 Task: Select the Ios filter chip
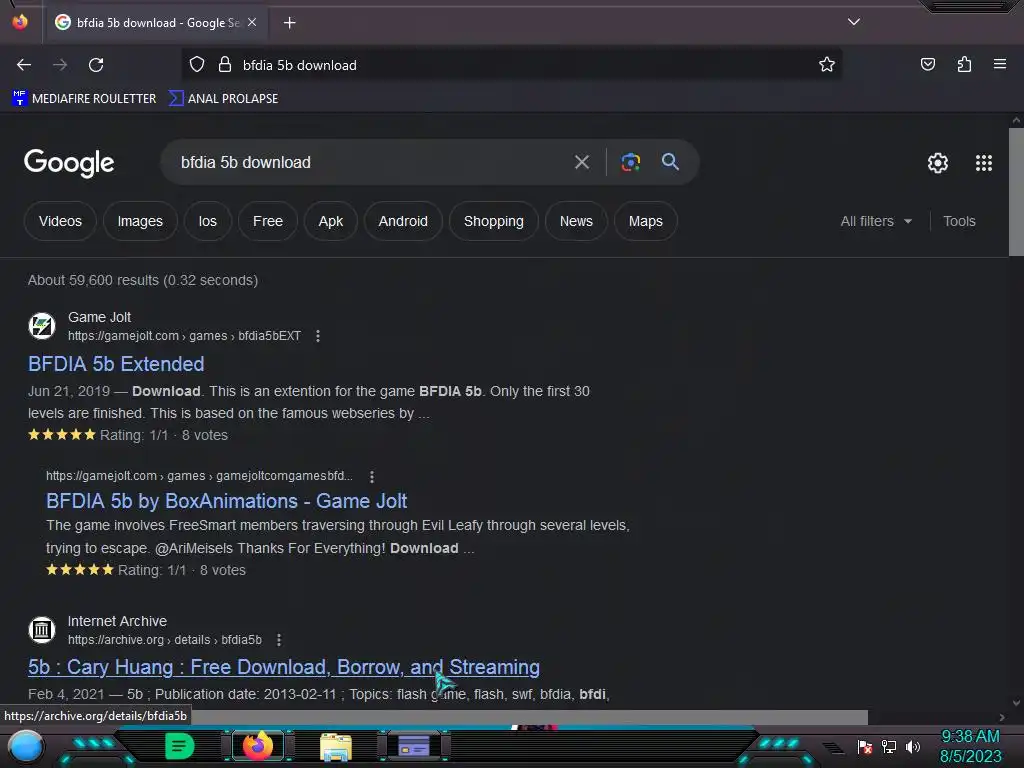click(x=208, y=221)
